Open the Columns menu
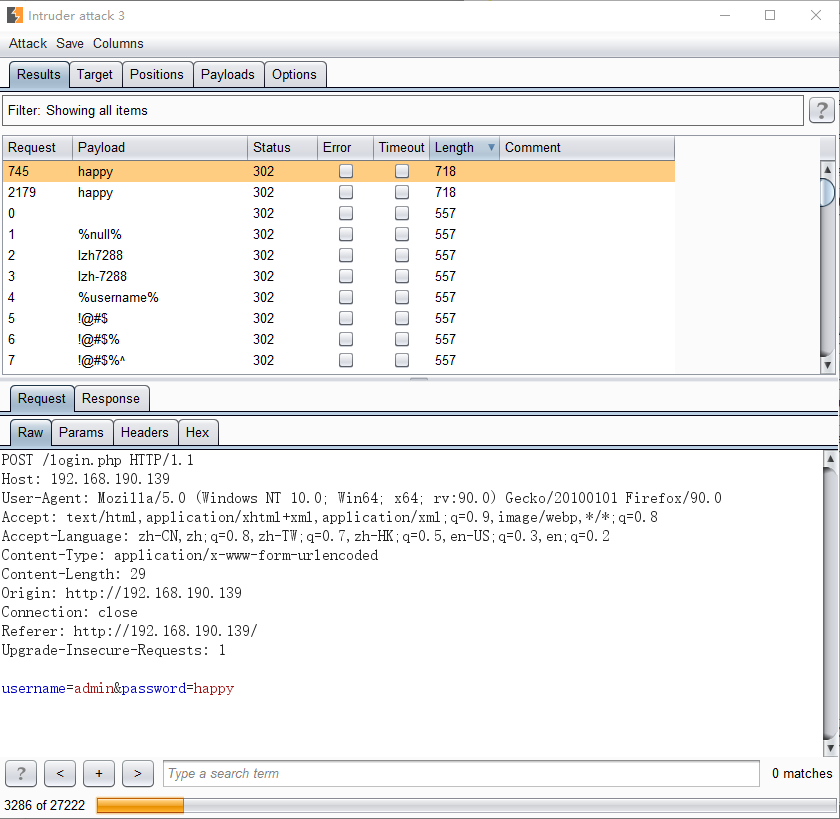This screenshot has height=819, width=840. [118, 43]
